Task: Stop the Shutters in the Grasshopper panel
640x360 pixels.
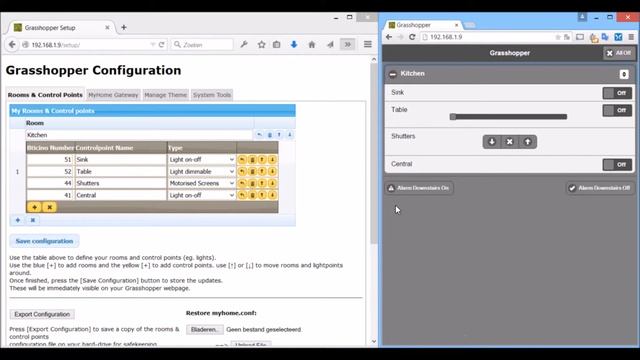Action: [509, 142]
